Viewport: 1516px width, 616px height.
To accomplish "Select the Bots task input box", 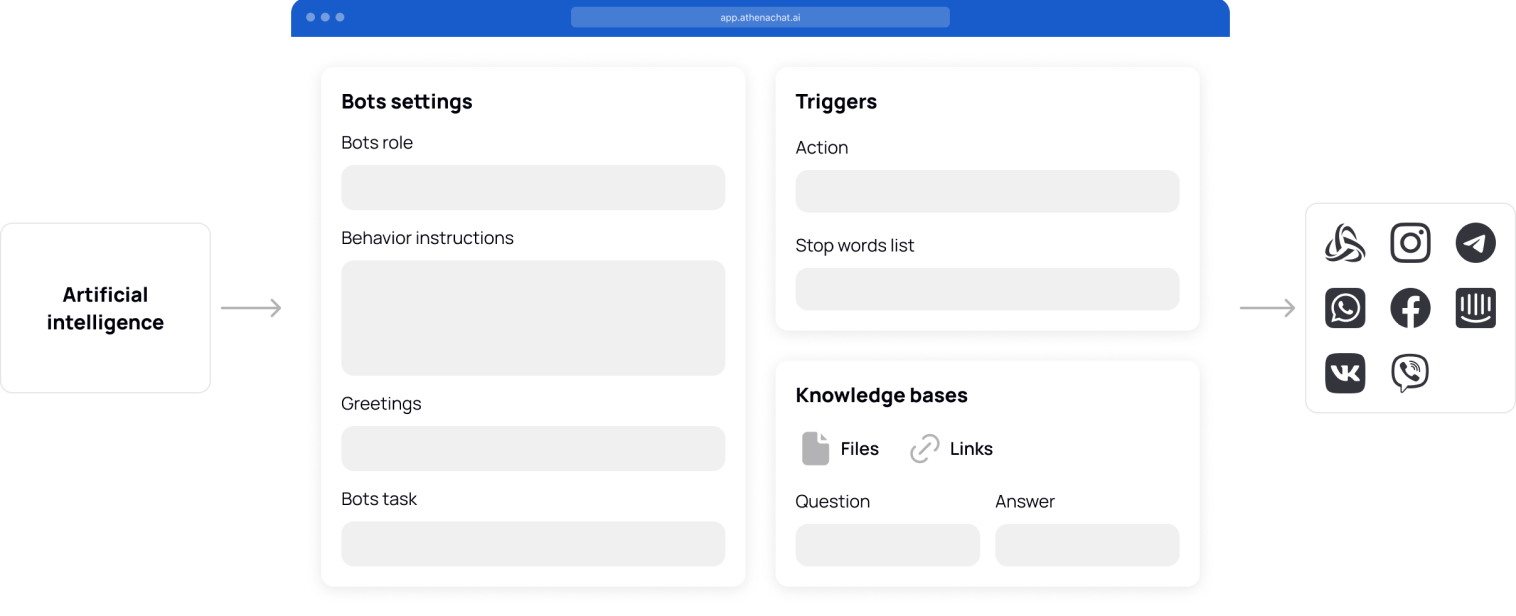I will (532, 544).
